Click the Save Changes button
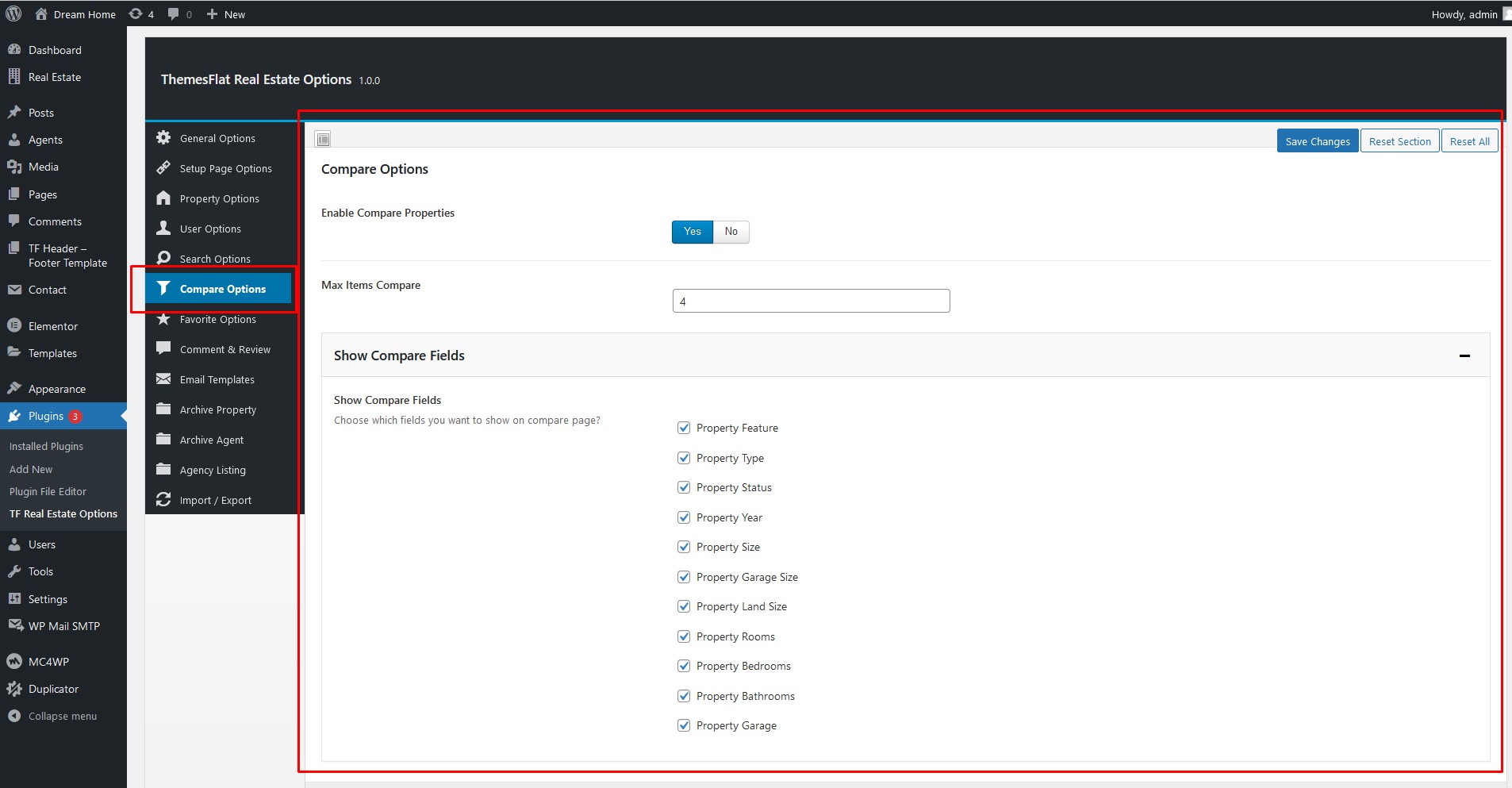 [1318, 141]
